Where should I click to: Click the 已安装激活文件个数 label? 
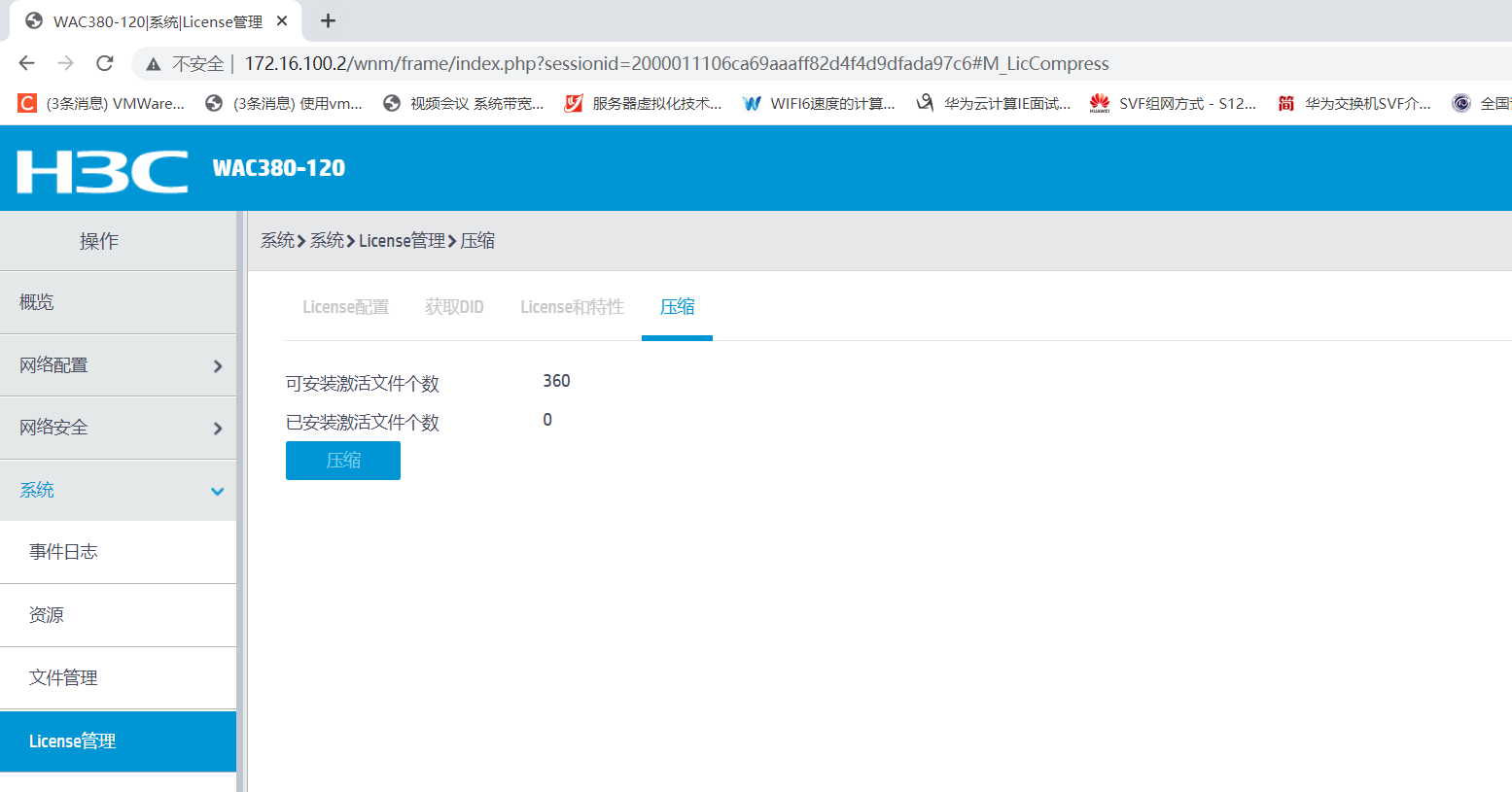pos(363,423)
